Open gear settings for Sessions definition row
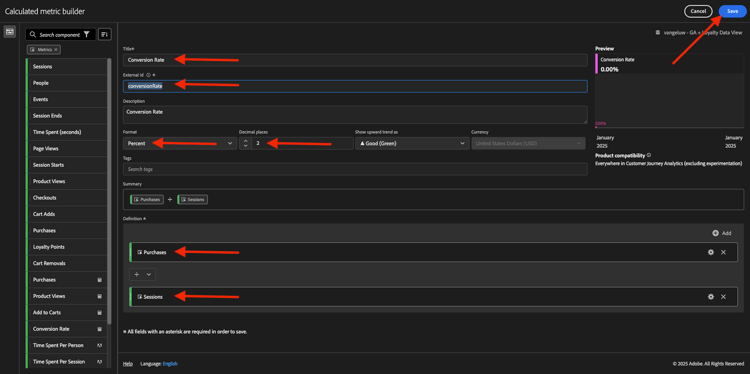Viewport: 750px width, 374px height. click(x=711, y=297)
